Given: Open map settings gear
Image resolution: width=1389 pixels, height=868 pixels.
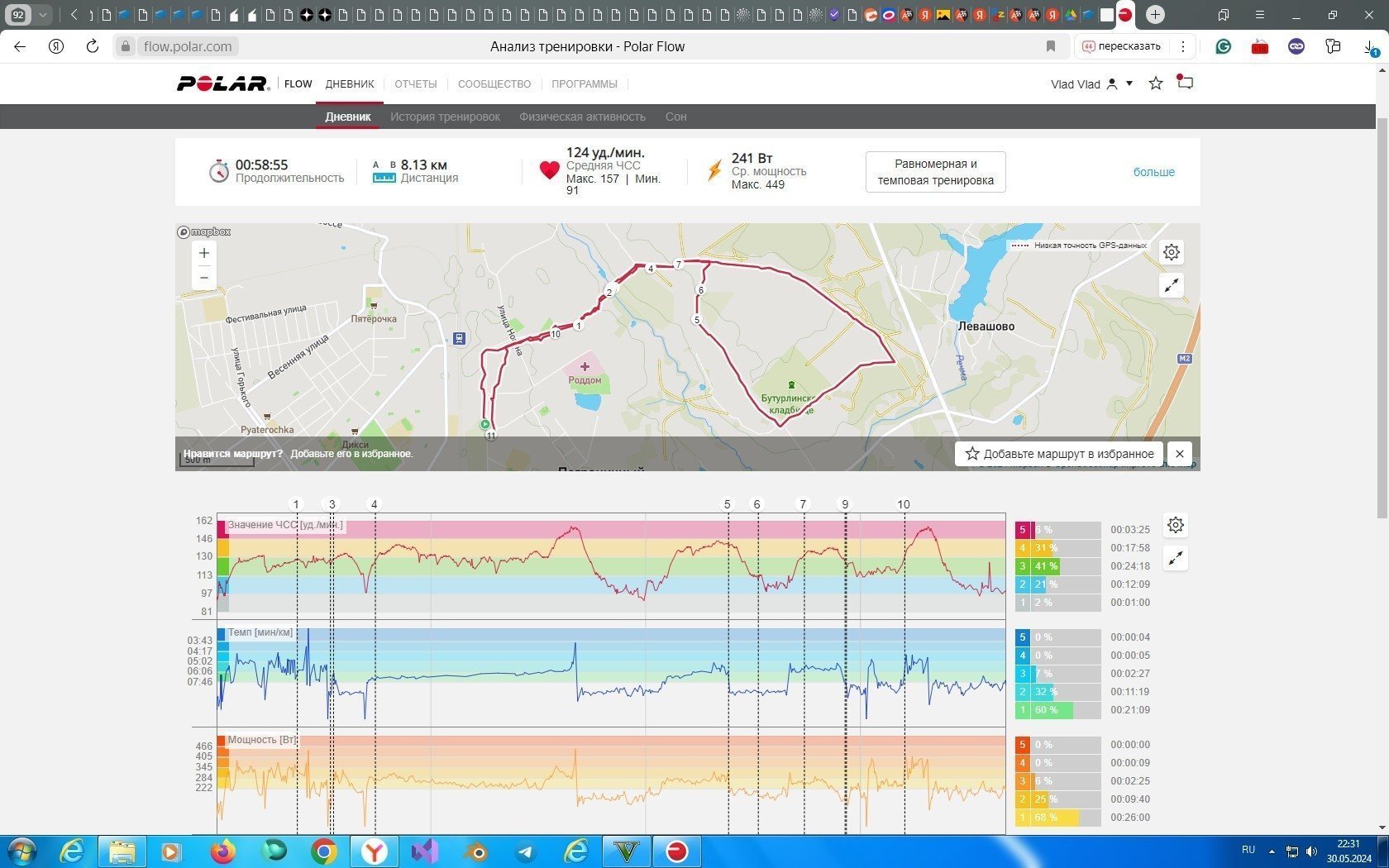Looking at the screenshot, I should pyautogui.click(x=1172, y=252).
